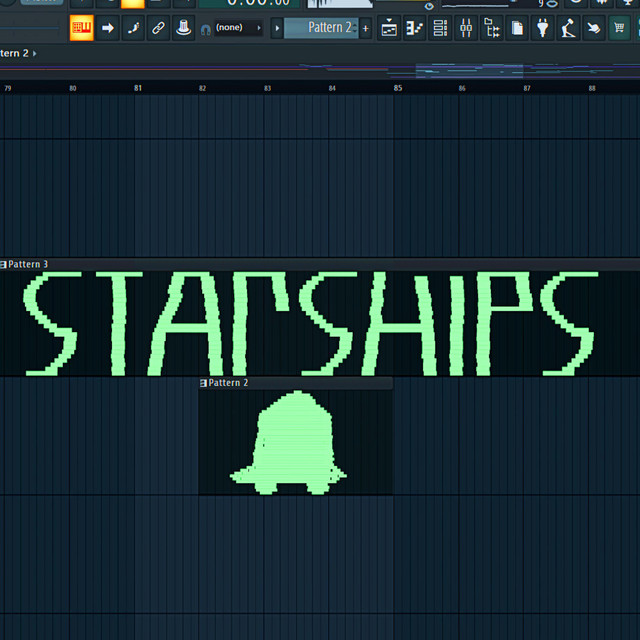Open the shopping cart content library
640x640 pixels.
(620, 28)
